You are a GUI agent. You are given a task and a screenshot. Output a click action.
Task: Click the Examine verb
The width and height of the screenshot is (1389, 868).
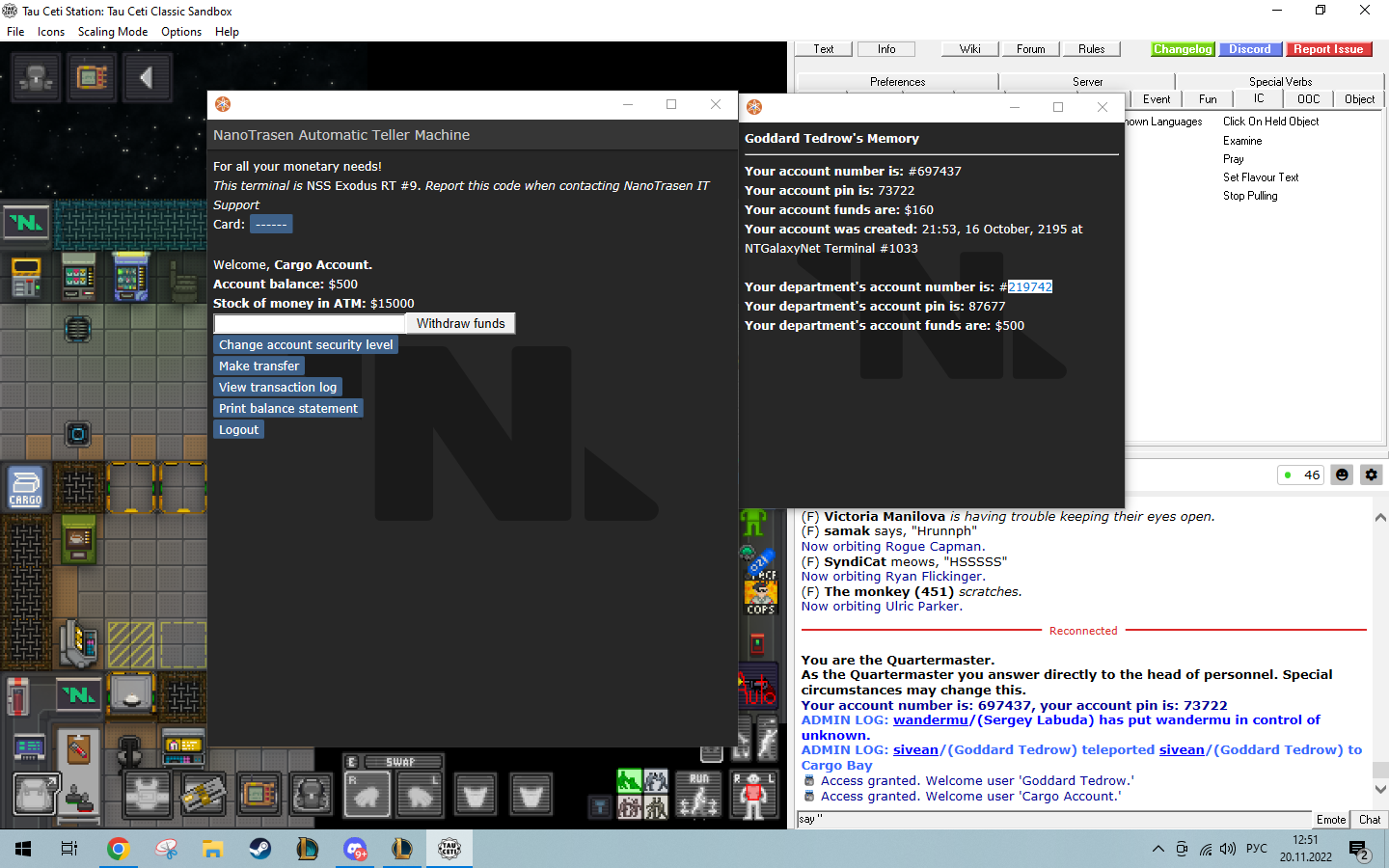tap(1242, 141)
